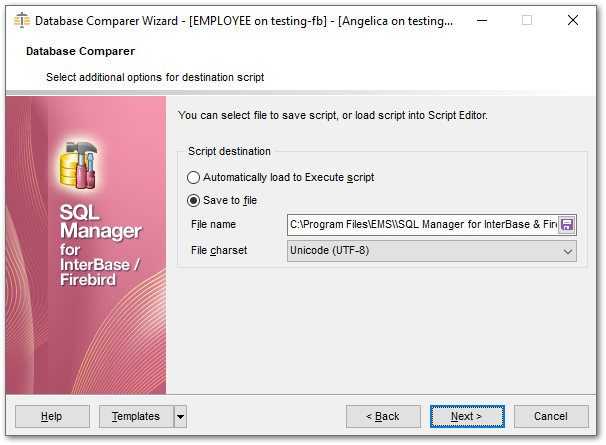606x445 pixels.
Task: Click the File name label
Action: [x=214, y=225]
